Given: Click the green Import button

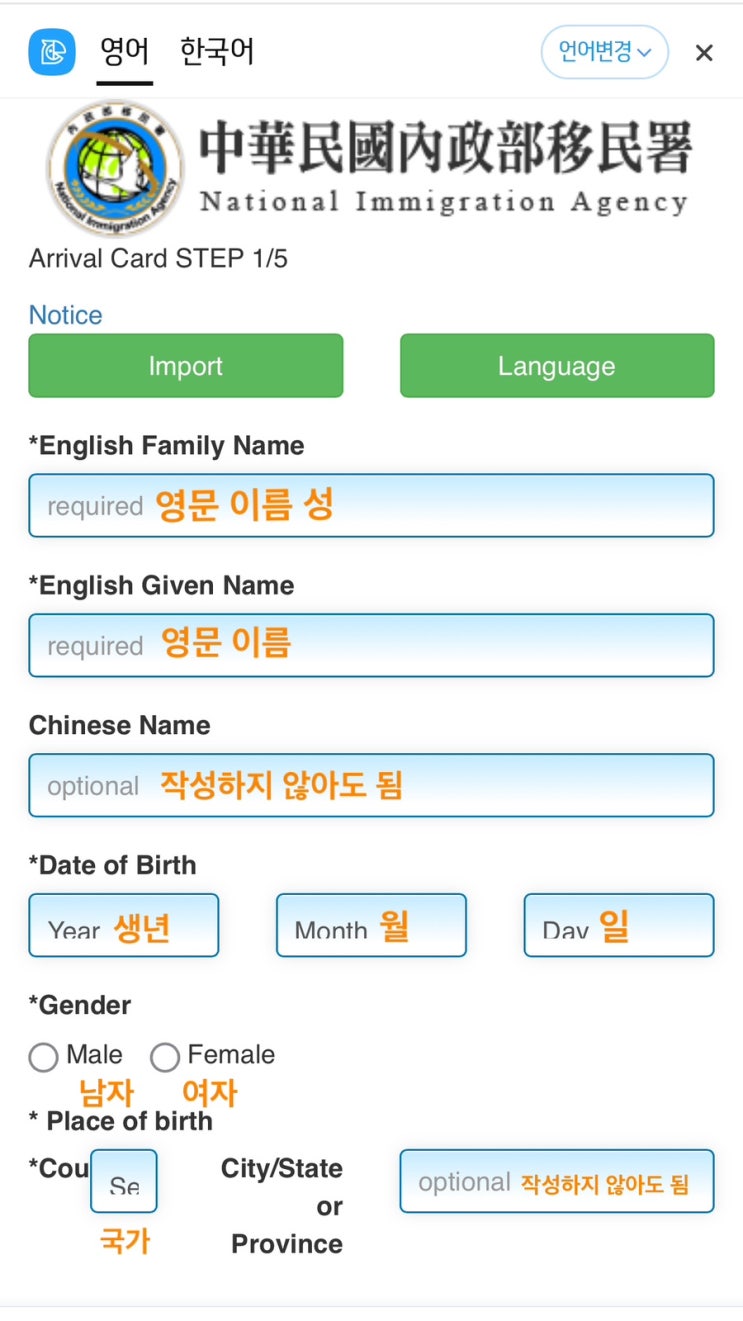Looking at the screenshot, I should 186,366.
